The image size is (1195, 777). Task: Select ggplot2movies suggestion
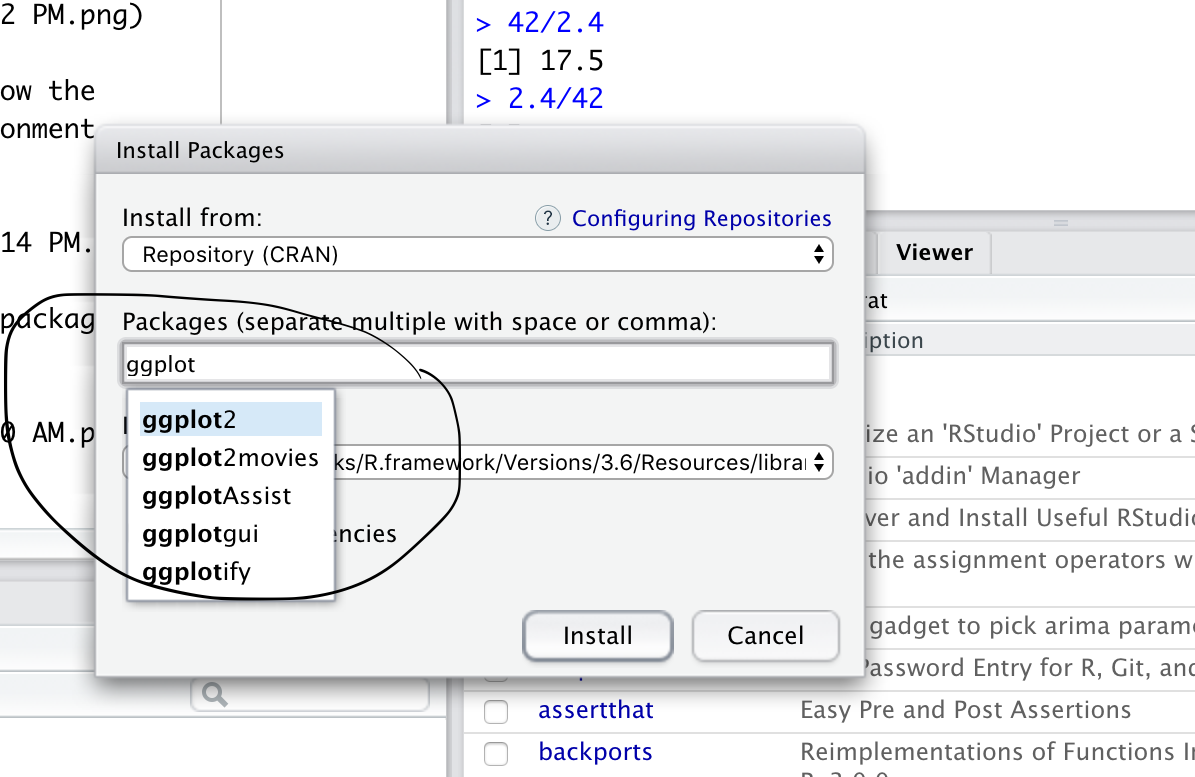[x=231, y=458]
